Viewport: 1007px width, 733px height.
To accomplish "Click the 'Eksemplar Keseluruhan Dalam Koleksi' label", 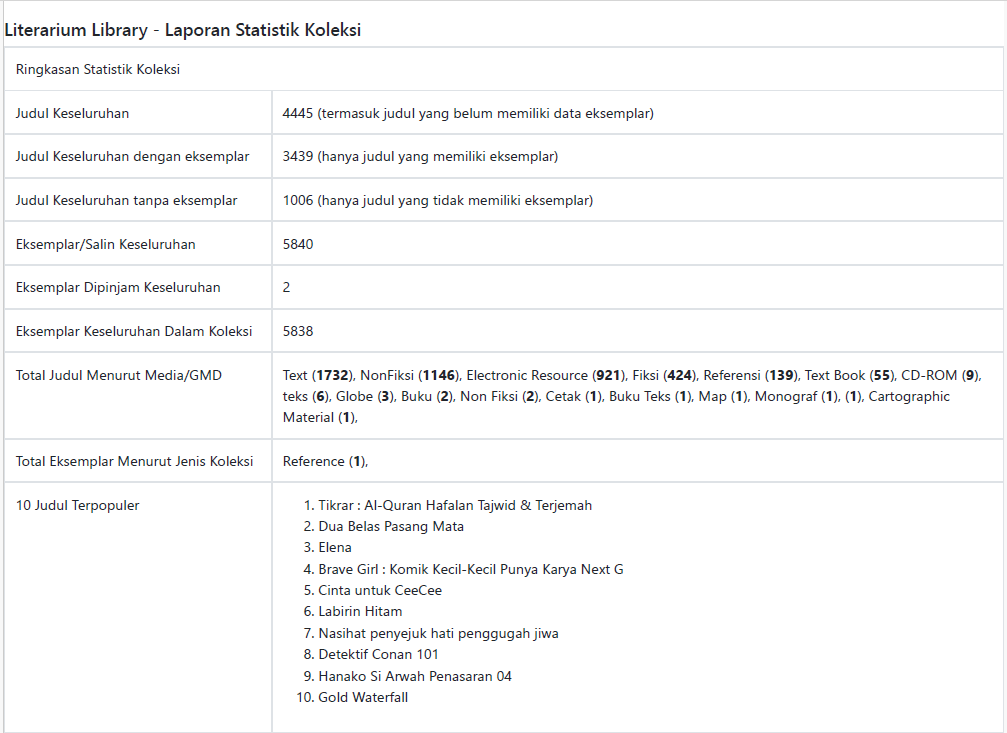I will pos(134,331).
